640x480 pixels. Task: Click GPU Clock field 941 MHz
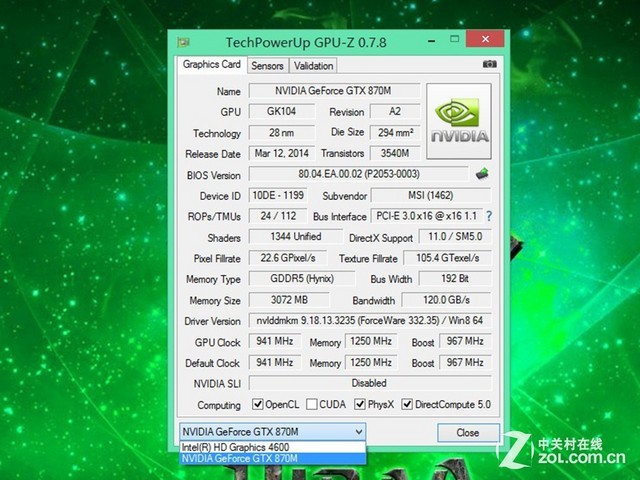[x=275, y=341]
